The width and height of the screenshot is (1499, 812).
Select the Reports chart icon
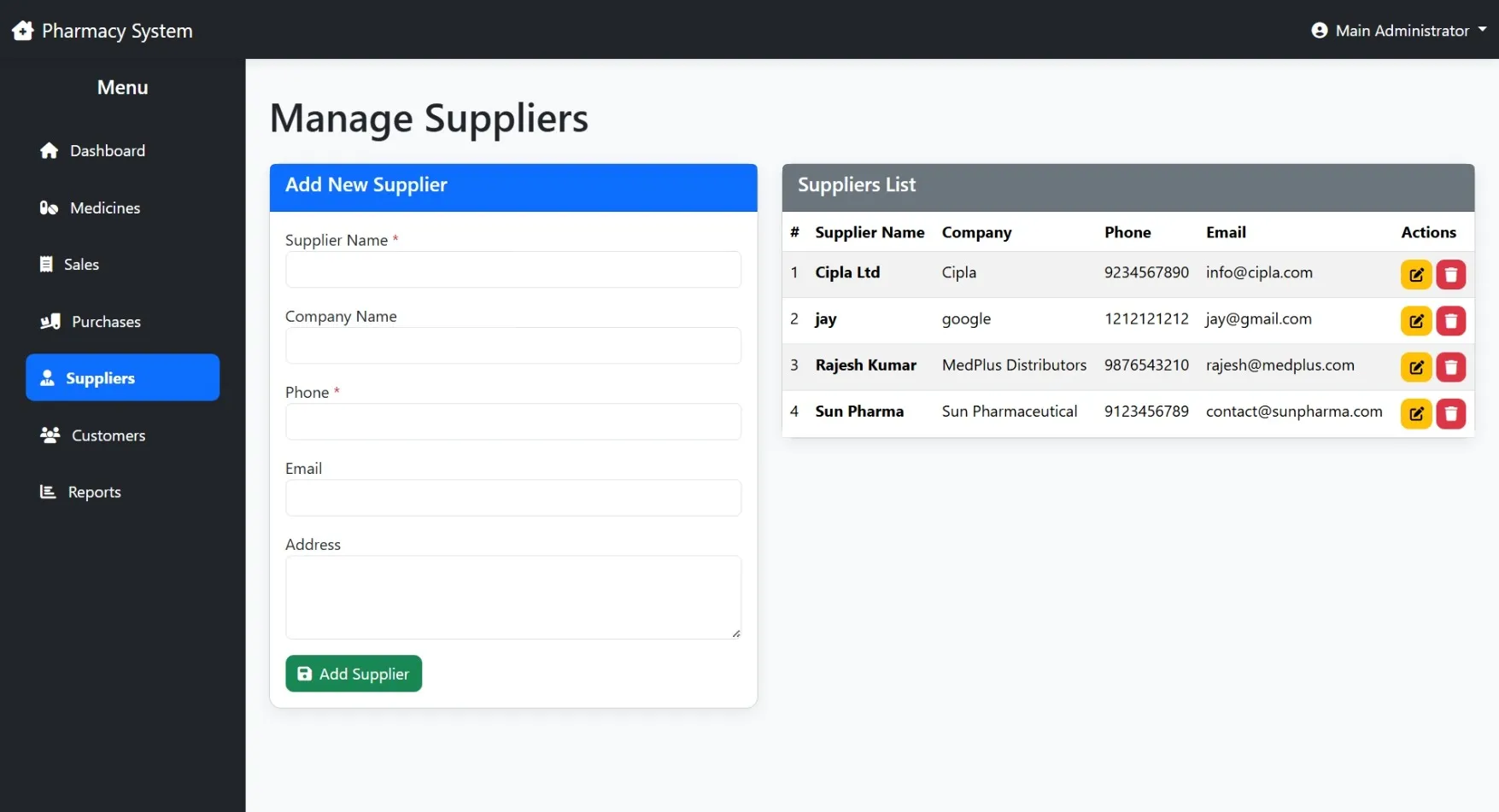[49, 492]
